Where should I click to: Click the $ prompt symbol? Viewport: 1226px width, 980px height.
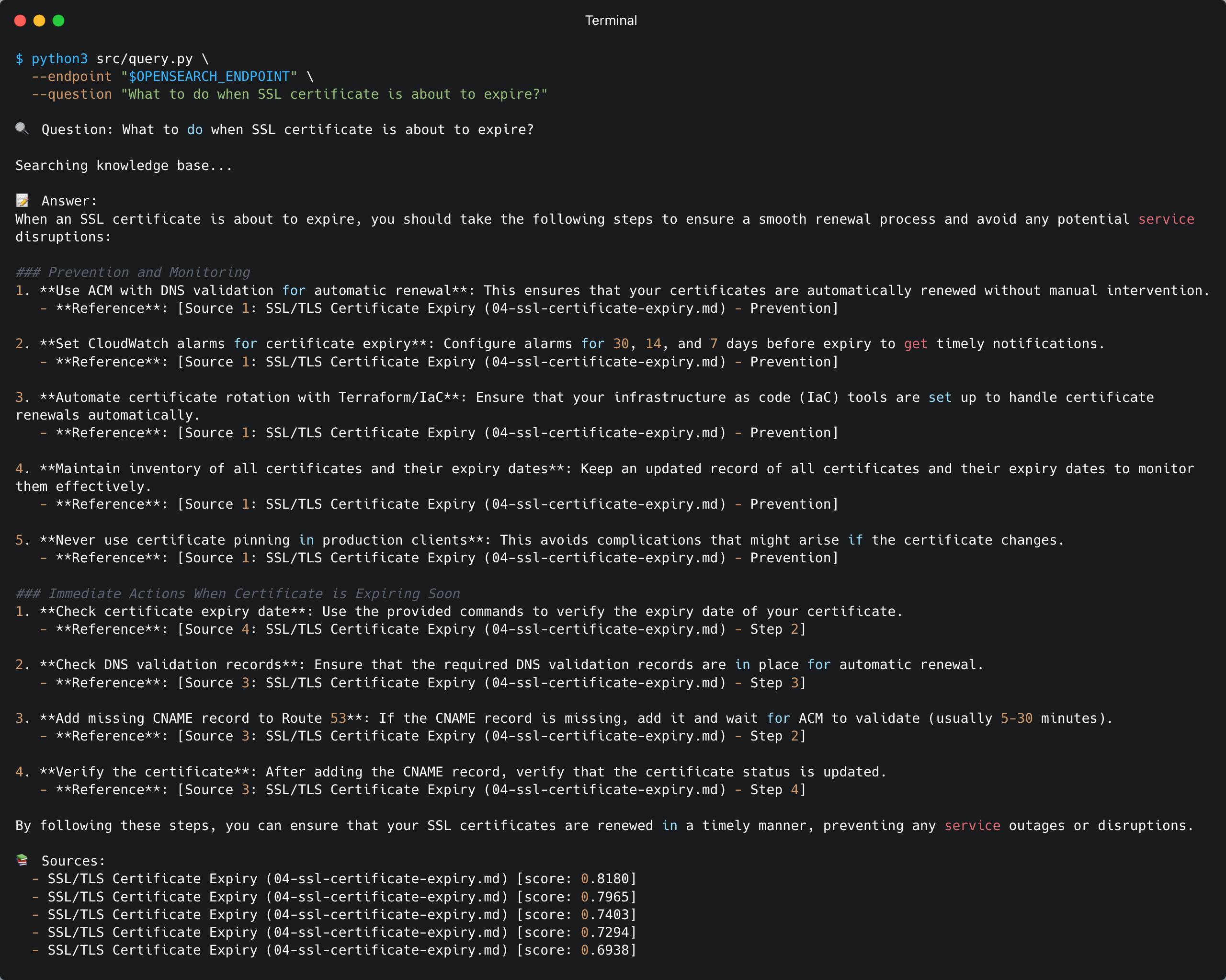(x=19, y=58)
